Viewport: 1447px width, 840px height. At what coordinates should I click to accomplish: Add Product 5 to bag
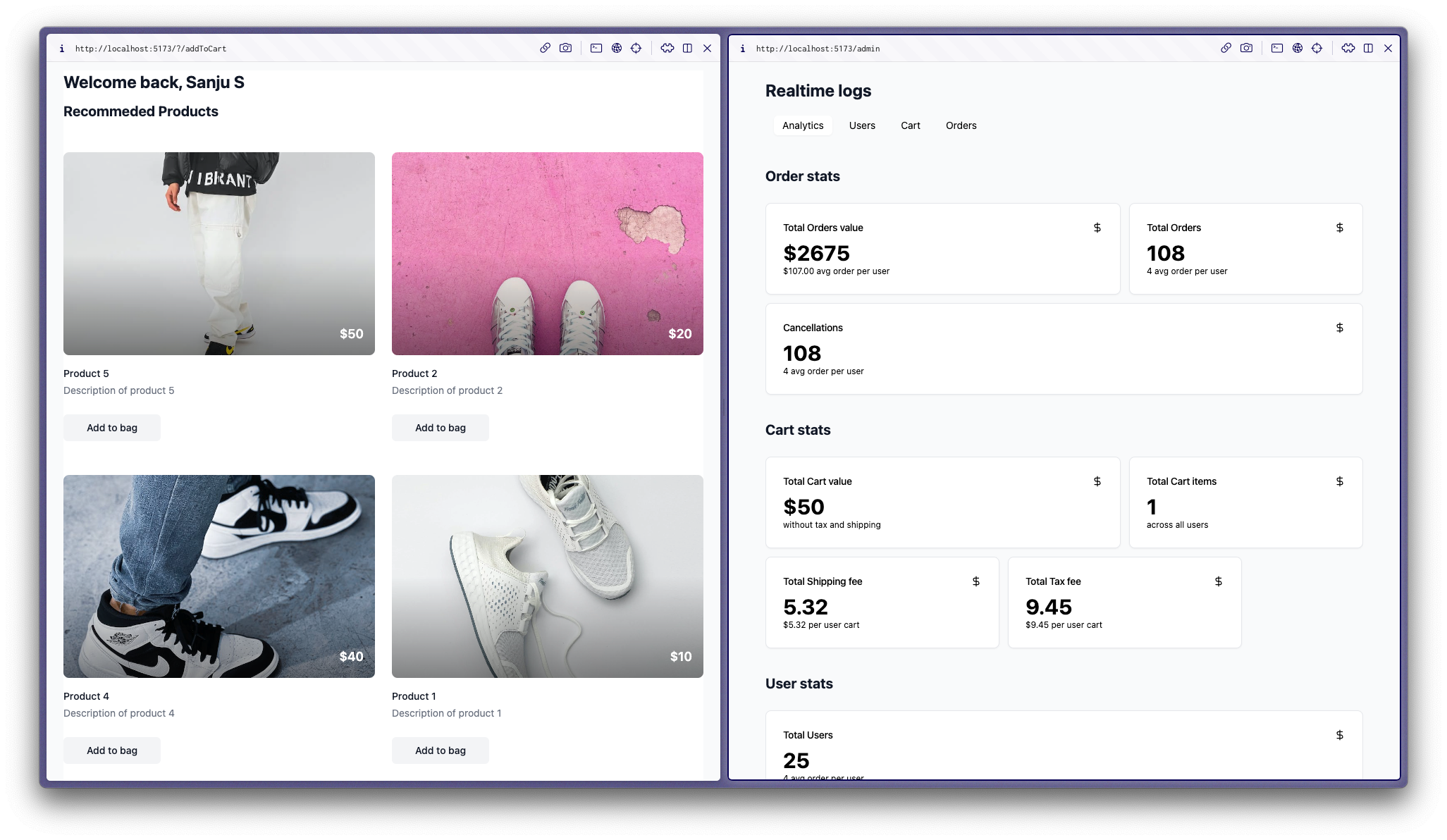point(112,428)
